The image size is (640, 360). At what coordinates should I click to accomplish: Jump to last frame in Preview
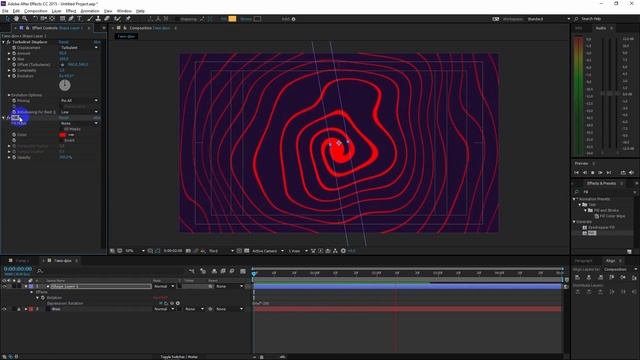pos(609,173)
